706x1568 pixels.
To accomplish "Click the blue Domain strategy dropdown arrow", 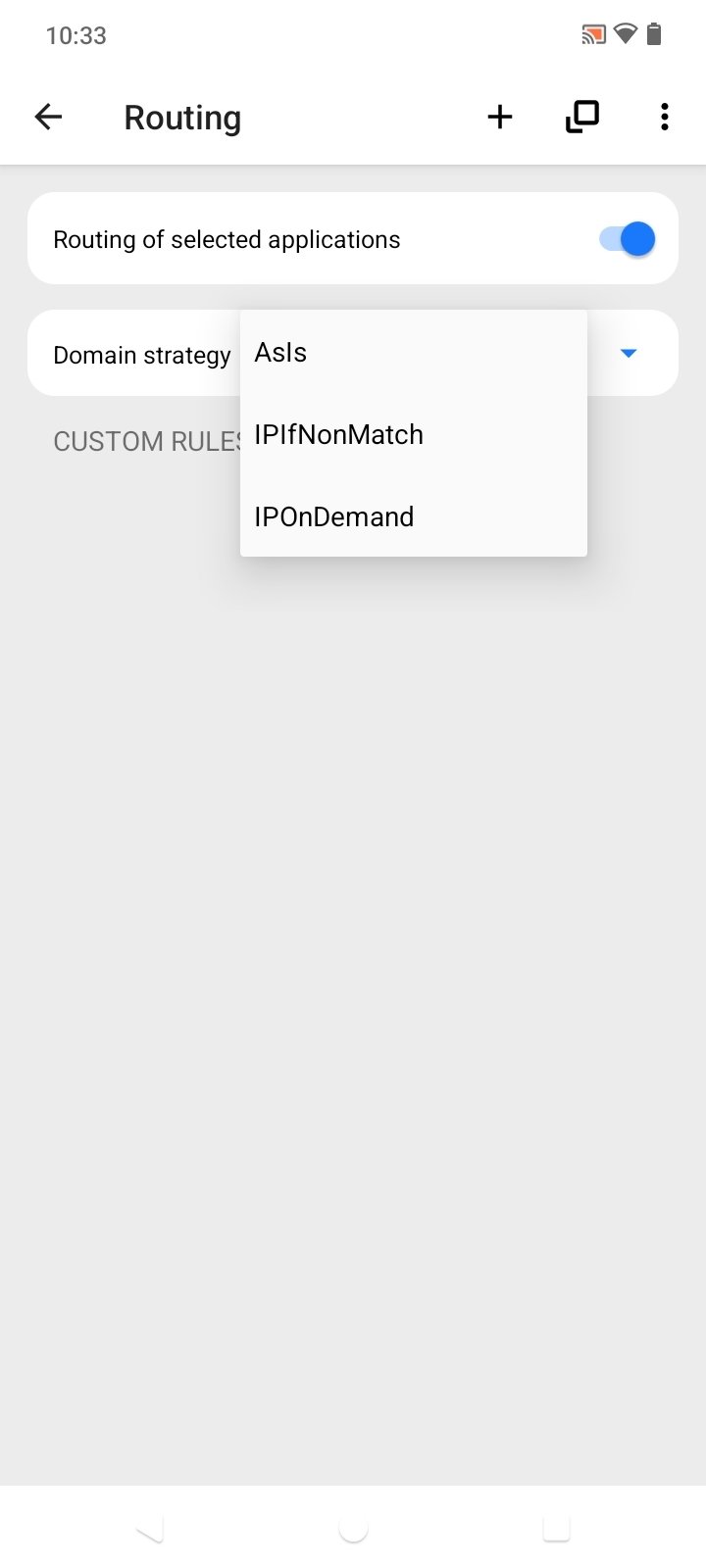I will [629, 354].
